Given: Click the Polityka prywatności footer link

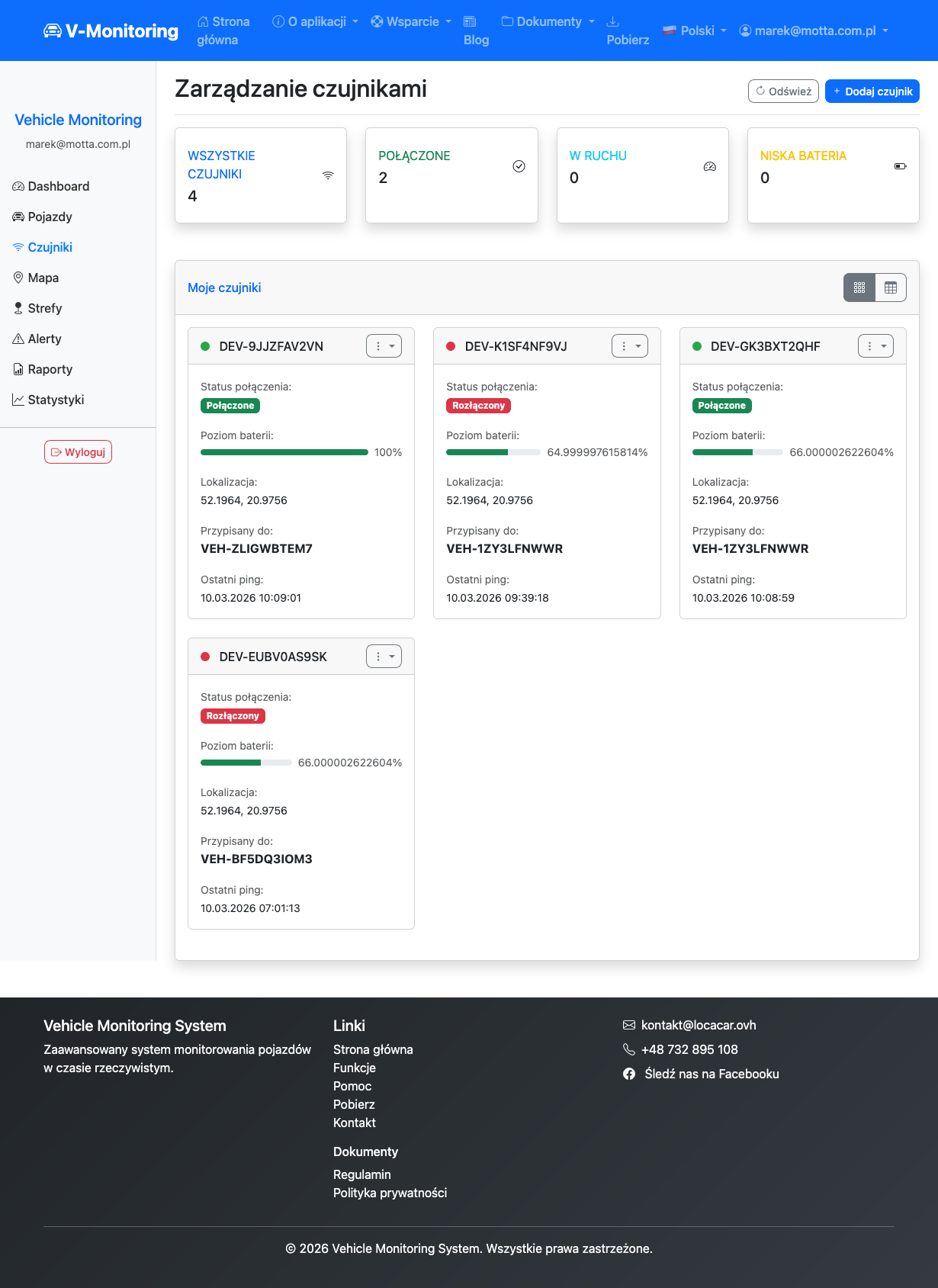Looking at the screenshot, I should click(x=390, y=1193).
